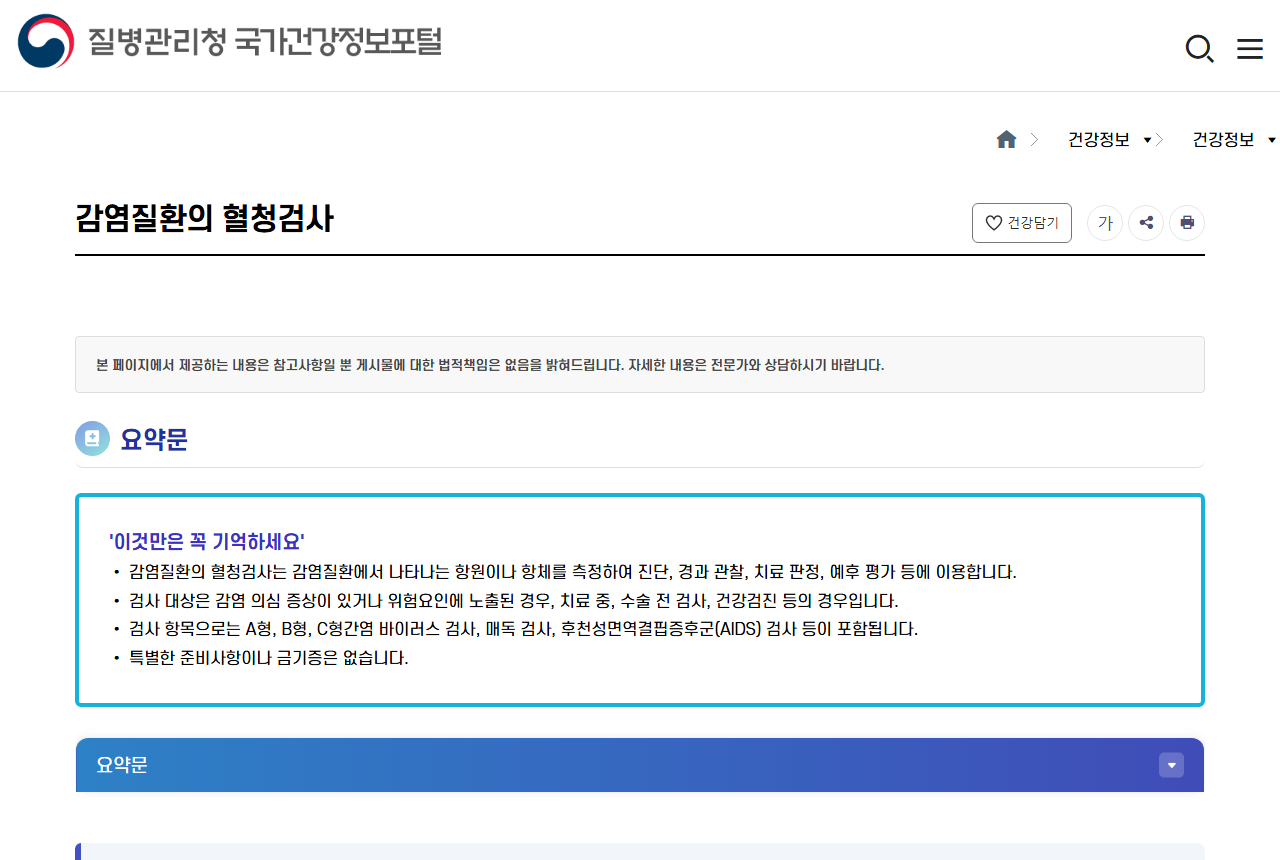Click the '이것만은 꼭 기억하세요' heading
Image resolution: width=1280 pixels, height=860 pixels.
coord(207,542)
